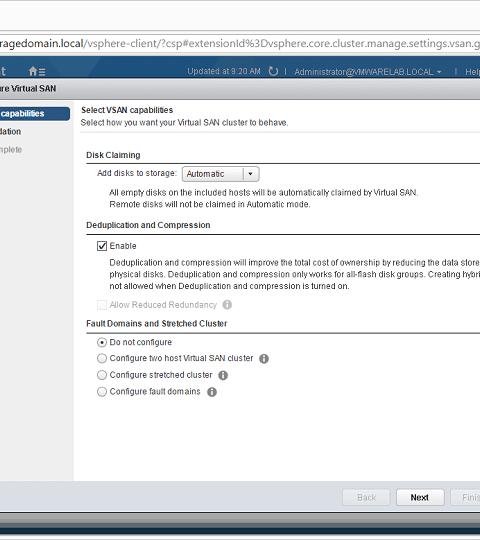Viewport: 480px width, 540px height.
Task: Toggle the Allow Reduced Redundancy checkbox
Action: (102, 305)
